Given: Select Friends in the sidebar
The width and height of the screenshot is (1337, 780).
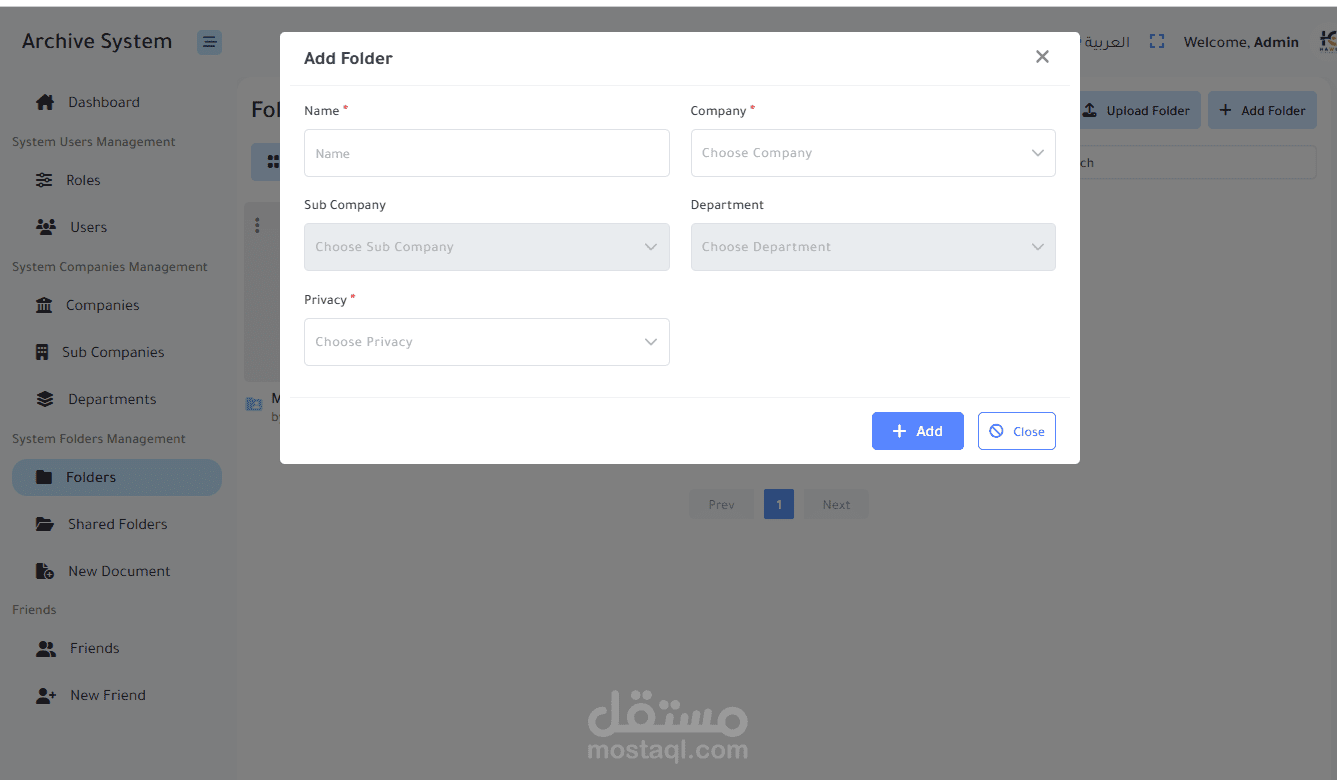Looking at the screenshot, I should pos(94,648).
